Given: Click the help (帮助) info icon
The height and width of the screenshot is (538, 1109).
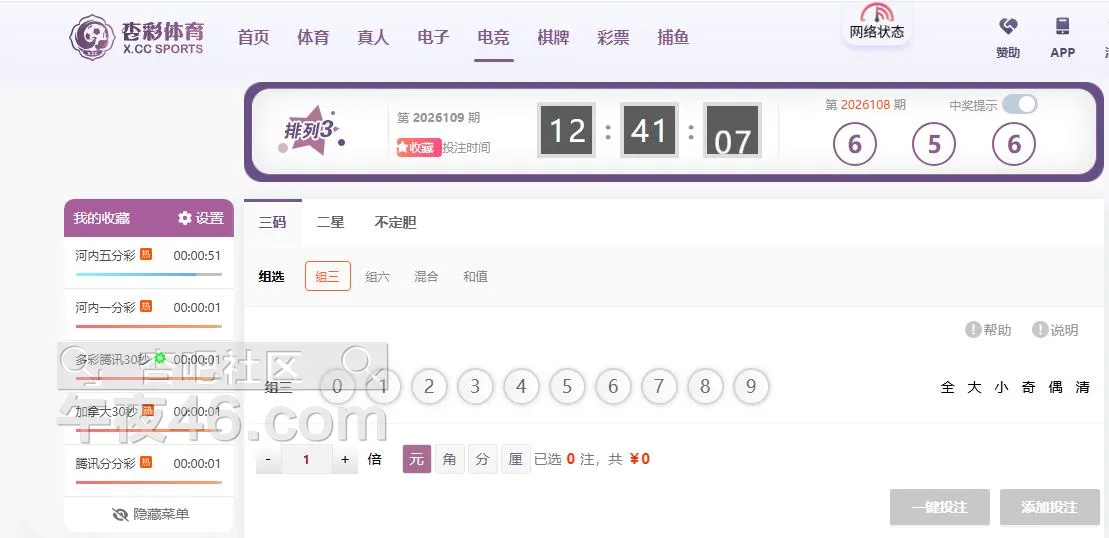Looking at the screenshot, I should click(x=973, y=330).
